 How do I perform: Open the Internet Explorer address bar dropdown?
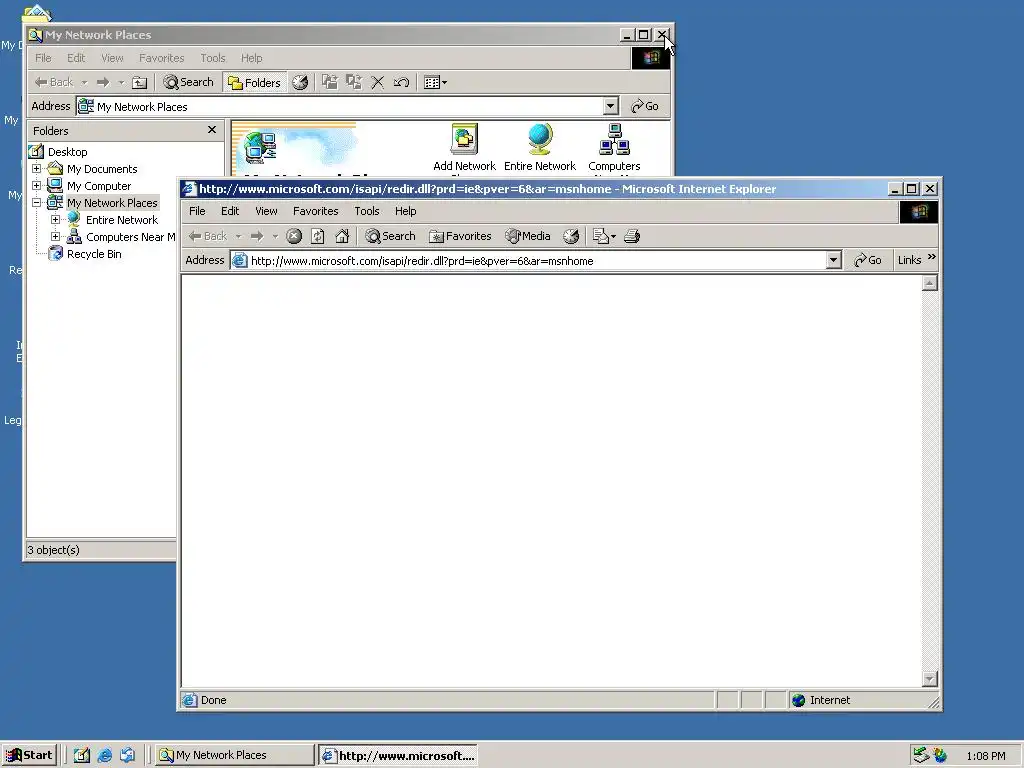(x=833, y=261)
